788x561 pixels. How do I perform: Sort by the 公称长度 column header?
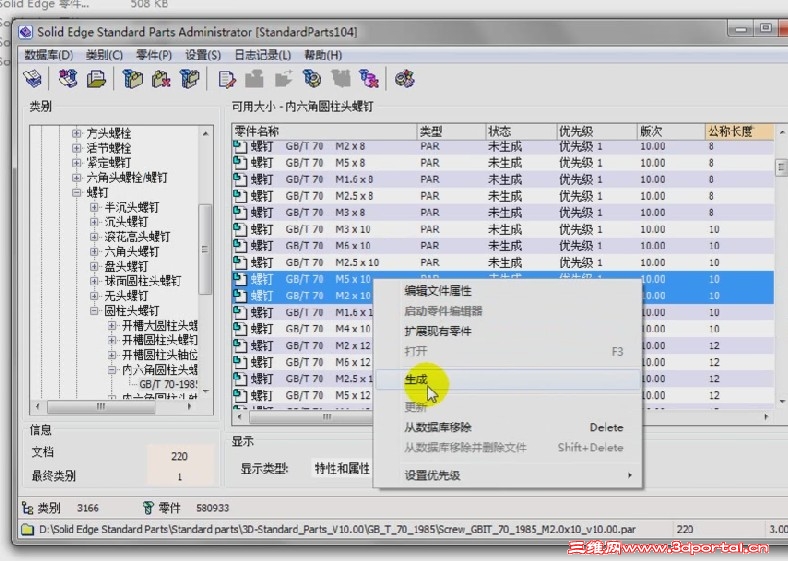tap(739, 132)
